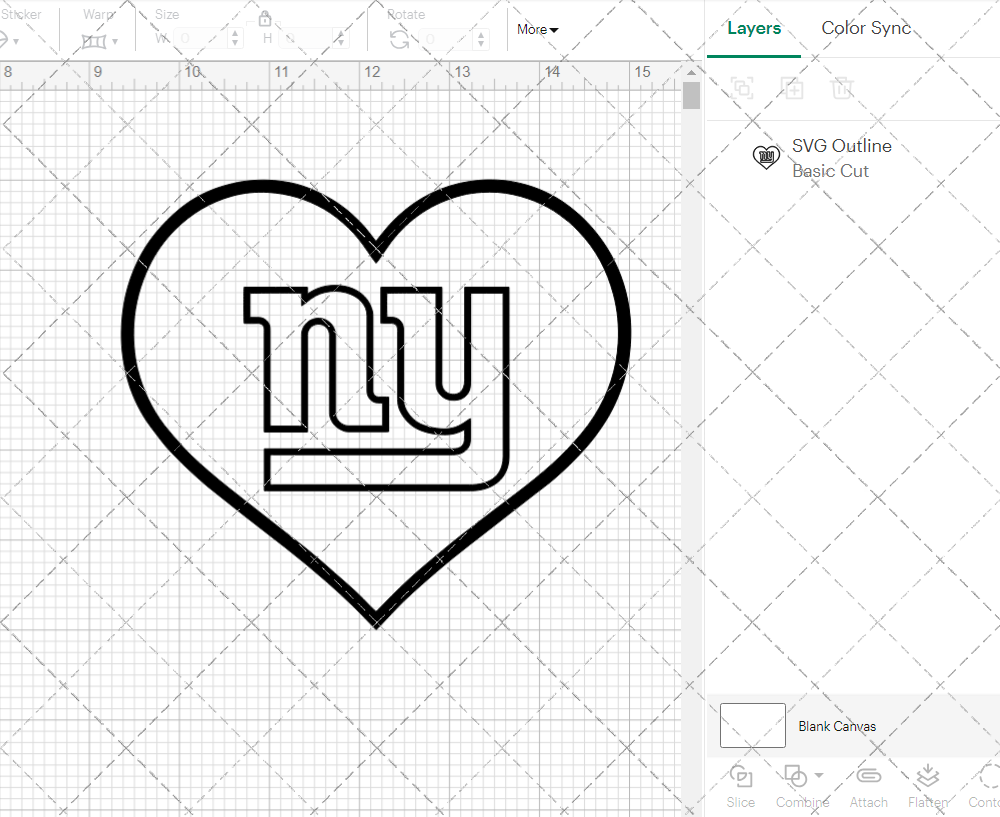The image size is (1000, 817).
Task: Increase width using the stepper arrow
Action: click(x=235, y=33)
